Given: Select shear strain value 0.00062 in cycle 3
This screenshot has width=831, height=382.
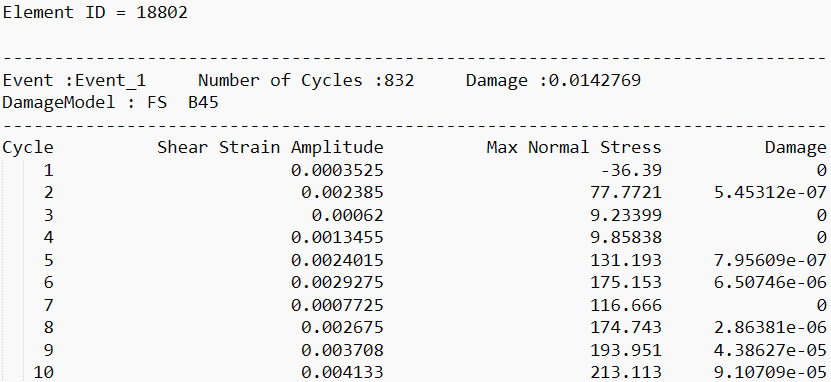Looking at the screenshot, I should click(347, 215).
